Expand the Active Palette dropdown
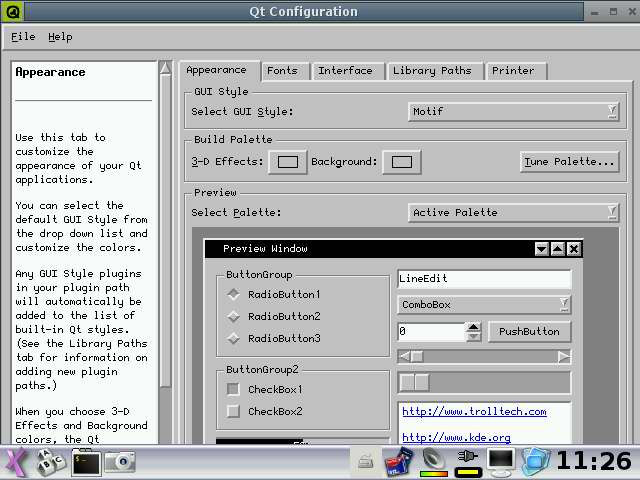The image size is (640, 480). point(514,212)
